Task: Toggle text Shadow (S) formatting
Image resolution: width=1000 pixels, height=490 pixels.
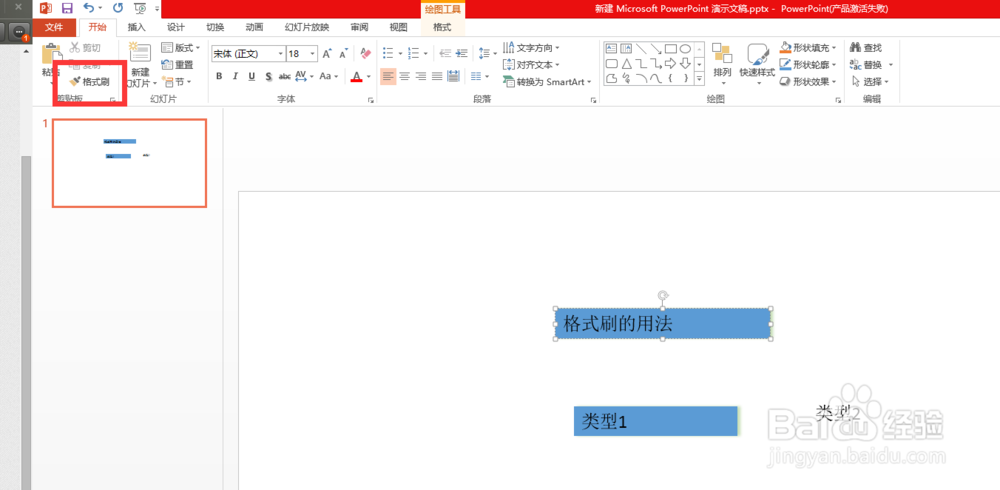Action: [x=268, y=77]
